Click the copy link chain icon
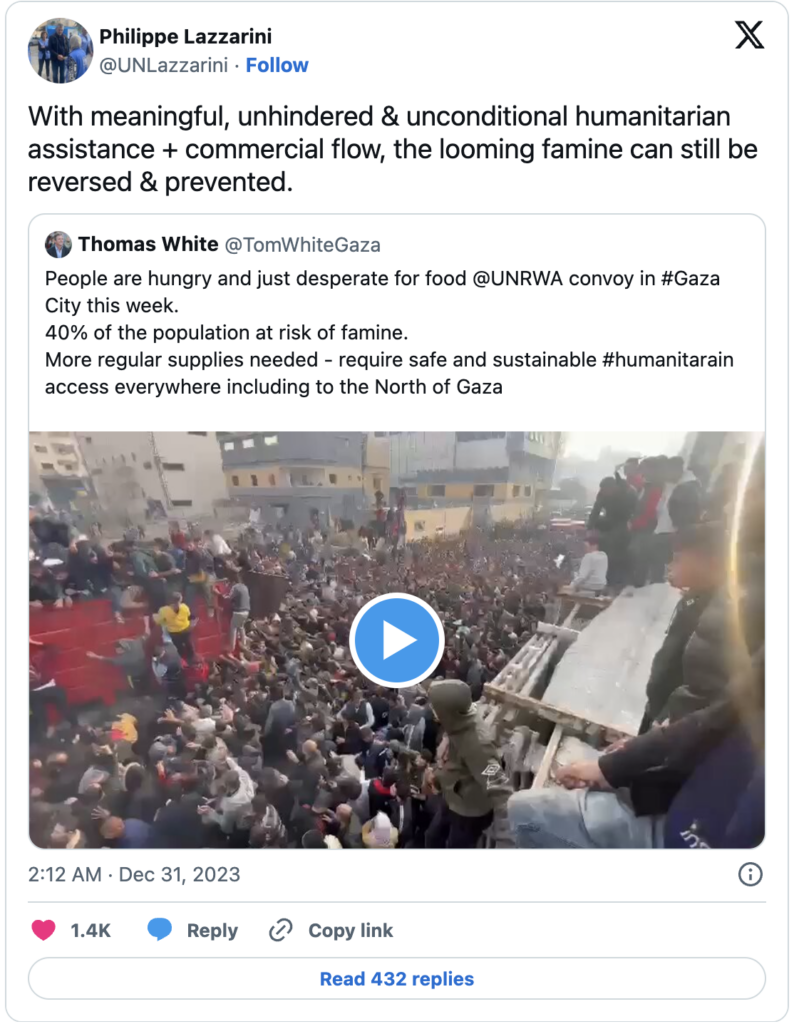 click(x=281, y=930)
